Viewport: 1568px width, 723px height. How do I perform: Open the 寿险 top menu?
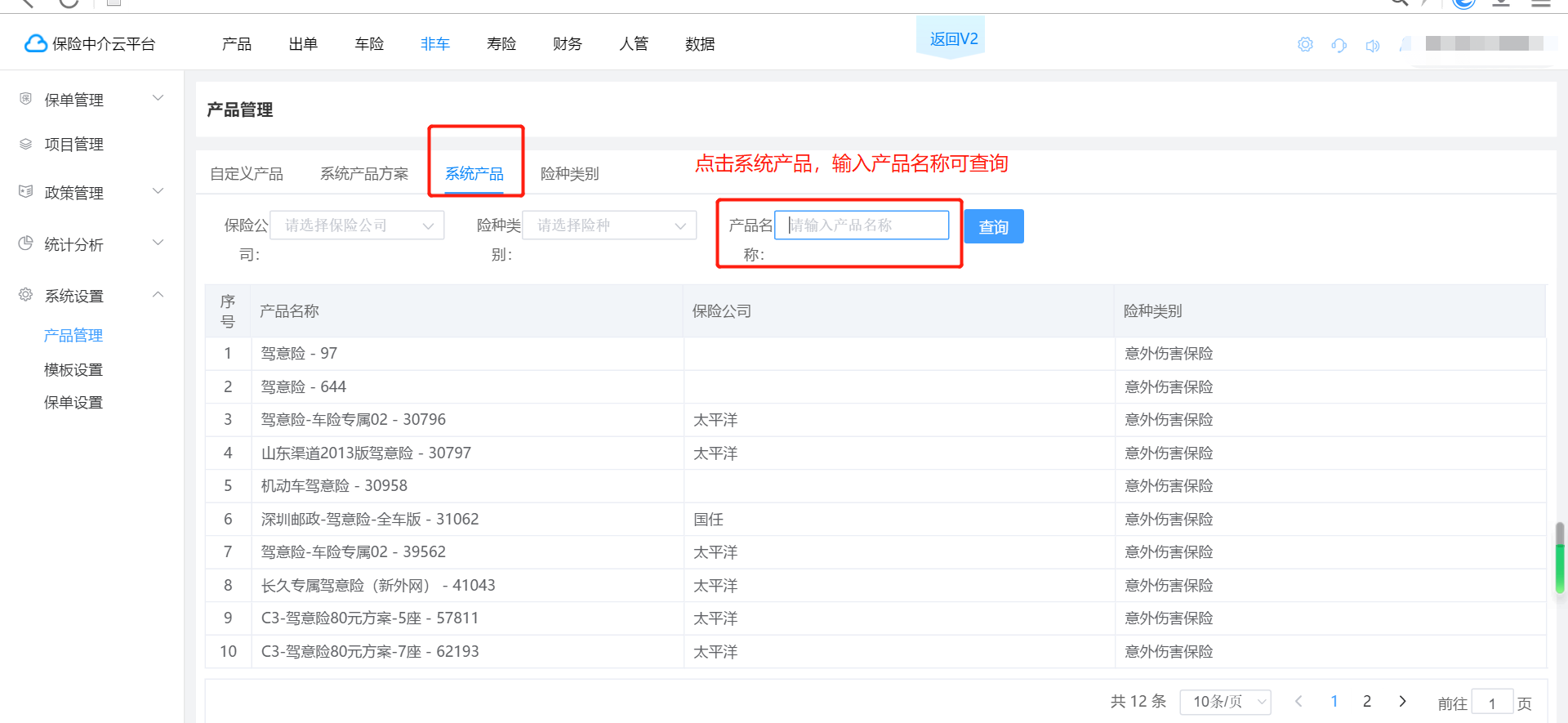pyautogui.click(x=501, y=44)
